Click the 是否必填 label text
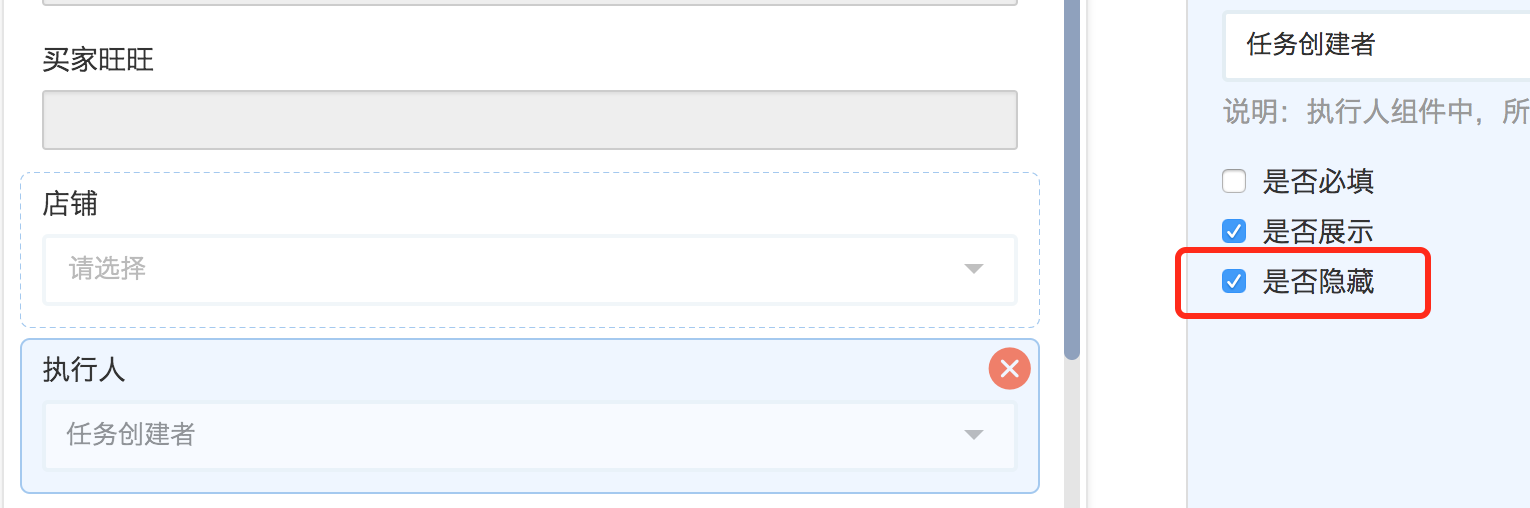 click(x=1318, y=181)
